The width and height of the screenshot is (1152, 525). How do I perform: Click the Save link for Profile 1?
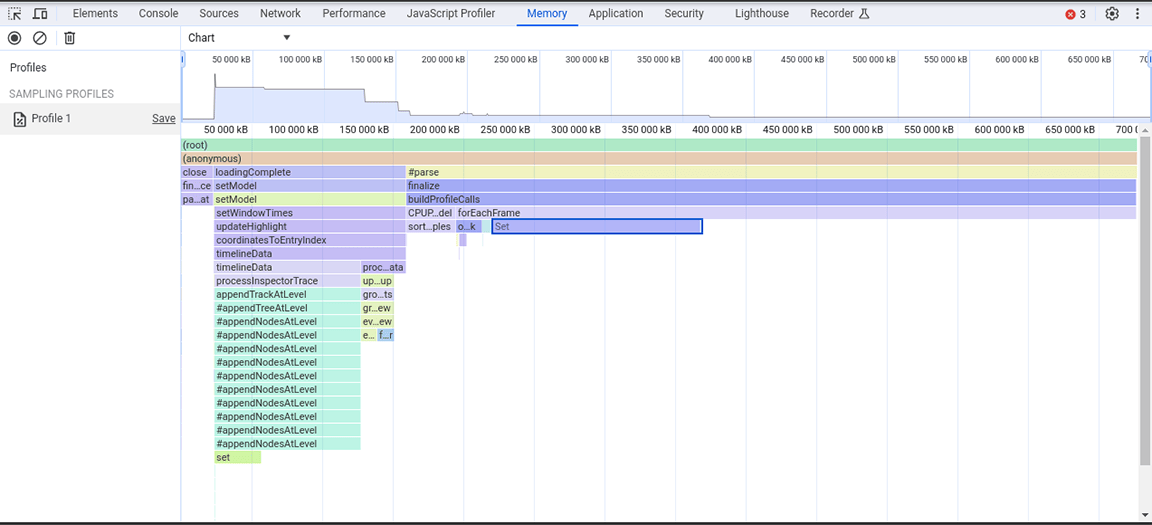coord(163,119)
